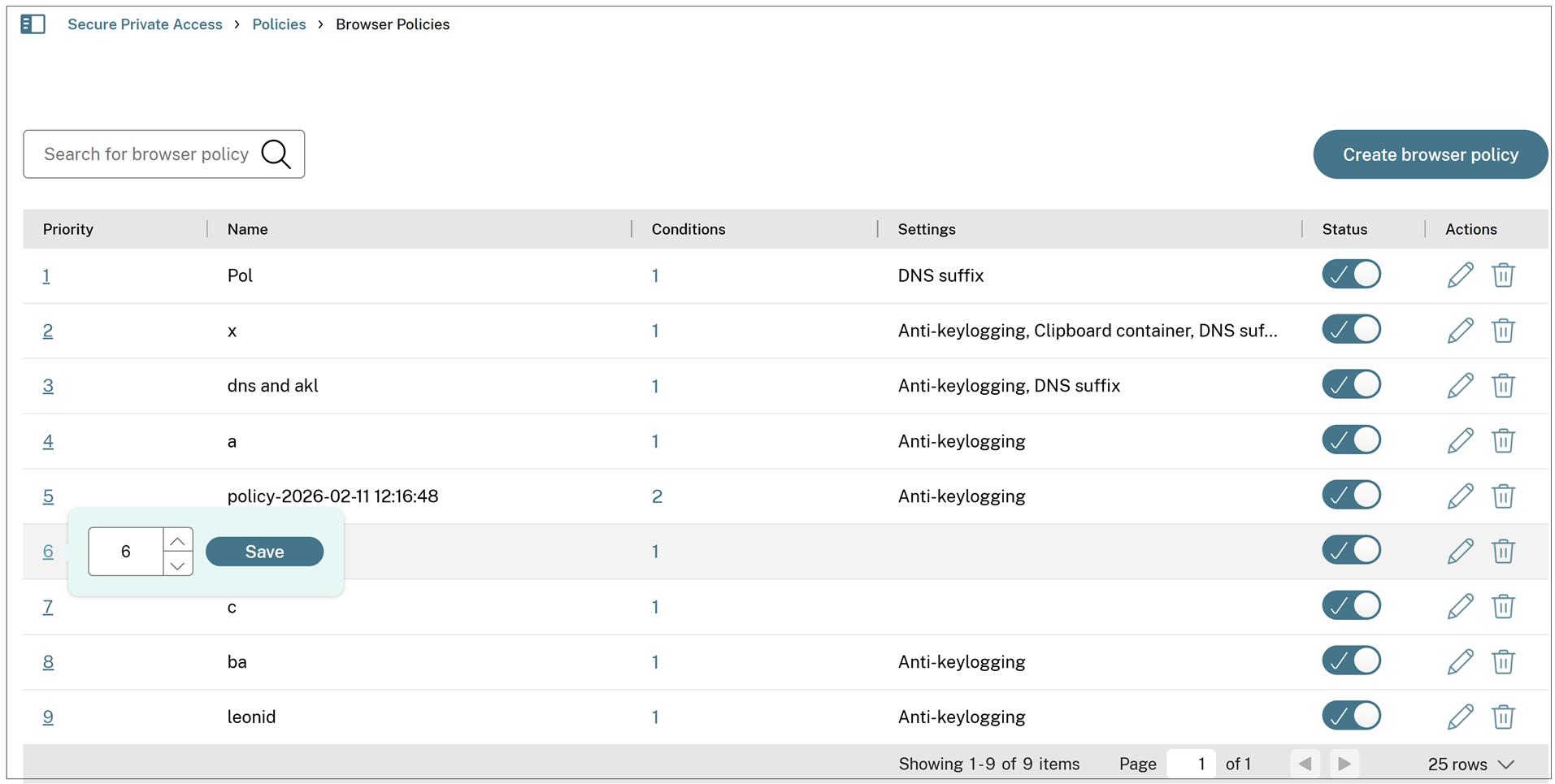Edit policy named a
Viewport: 1555px width, 784px height.
click(x=1460, y=441)
